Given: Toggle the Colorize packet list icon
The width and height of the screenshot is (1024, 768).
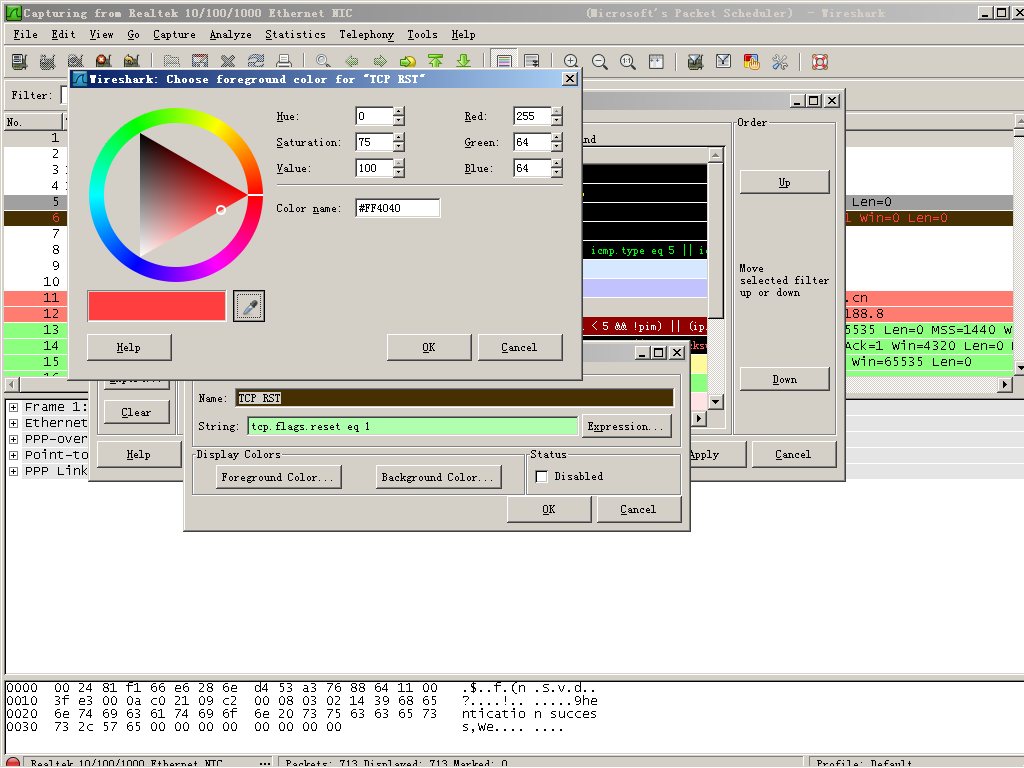Looking at the screenshot, I should [x=504, y=61].
